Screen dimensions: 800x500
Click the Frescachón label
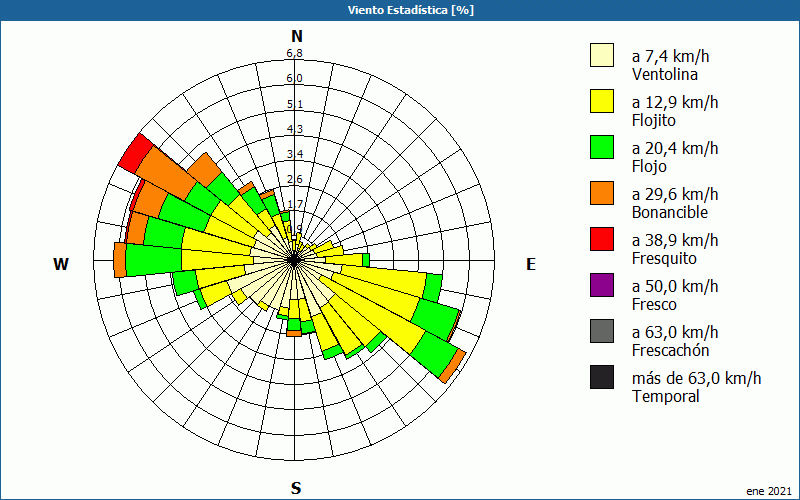click(670, 350)
